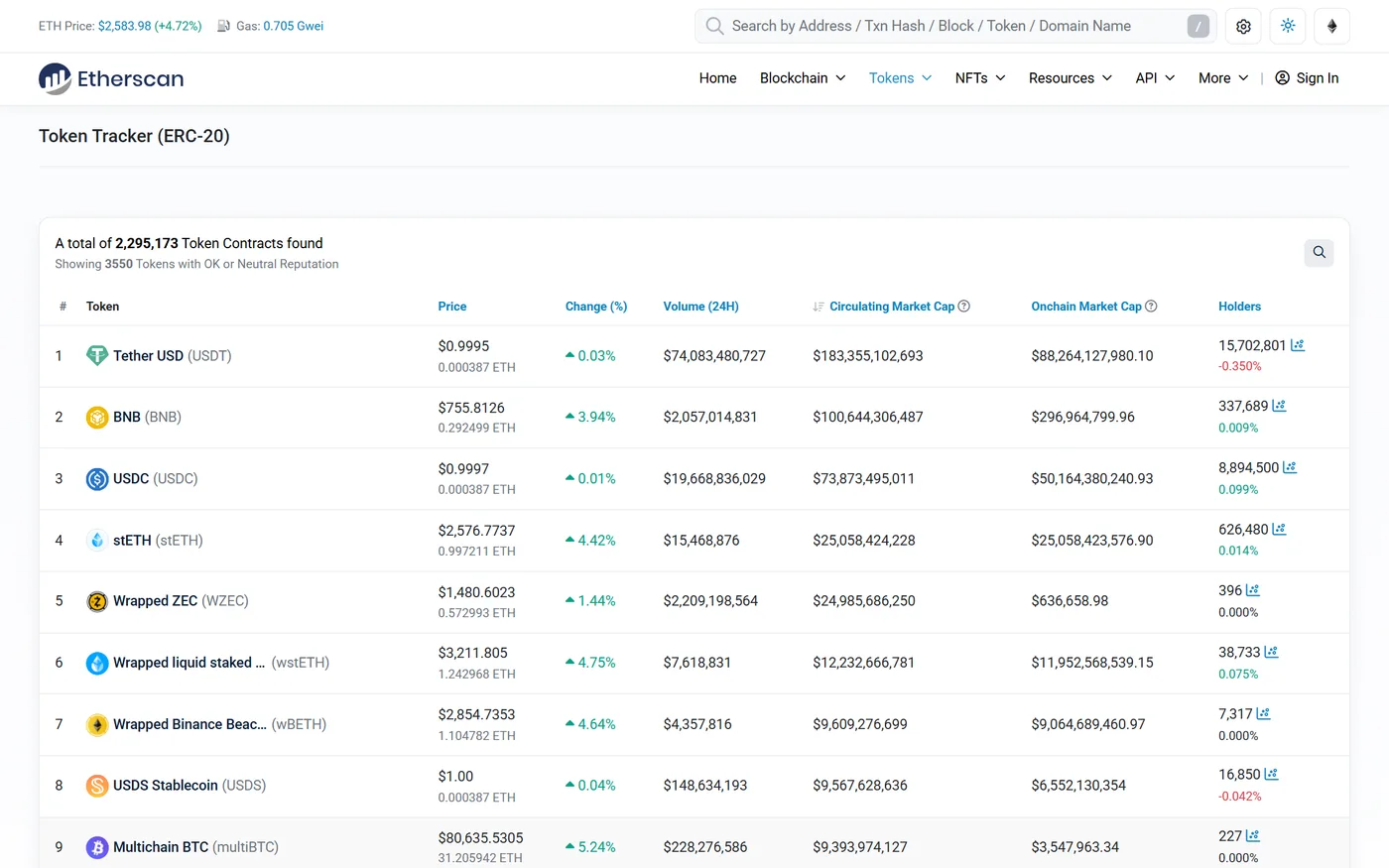The image size is (1389, 868).
Task: Open USDC (USDC) token link
Action: (x=156, y=478)
